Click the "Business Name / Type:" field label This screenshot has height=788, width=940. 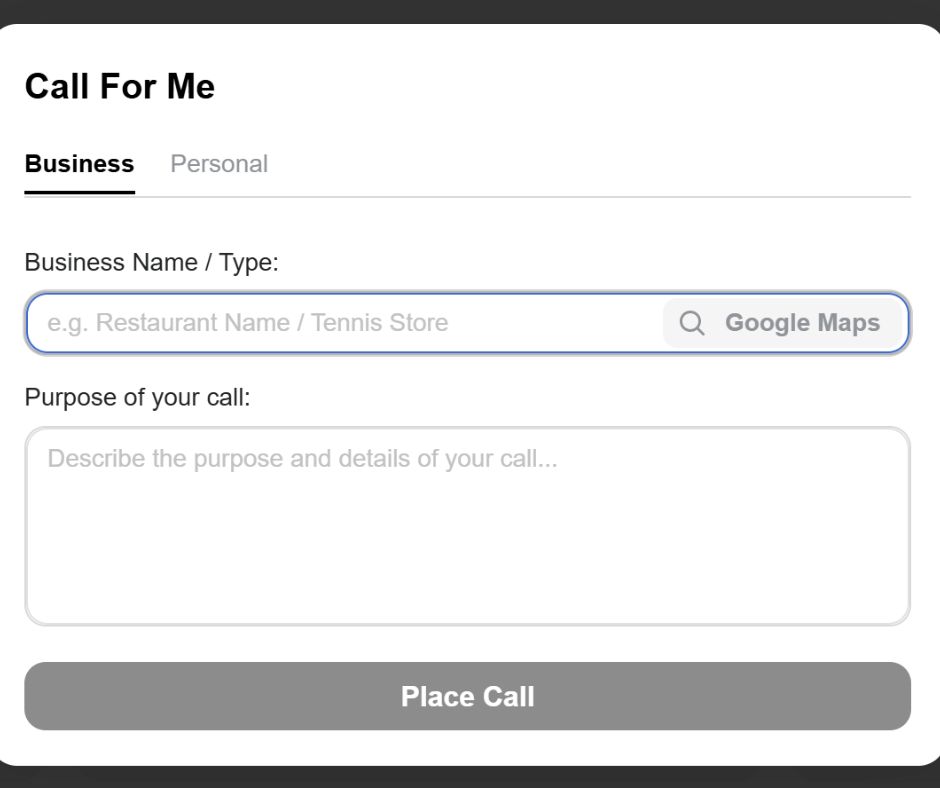point(151,263)
